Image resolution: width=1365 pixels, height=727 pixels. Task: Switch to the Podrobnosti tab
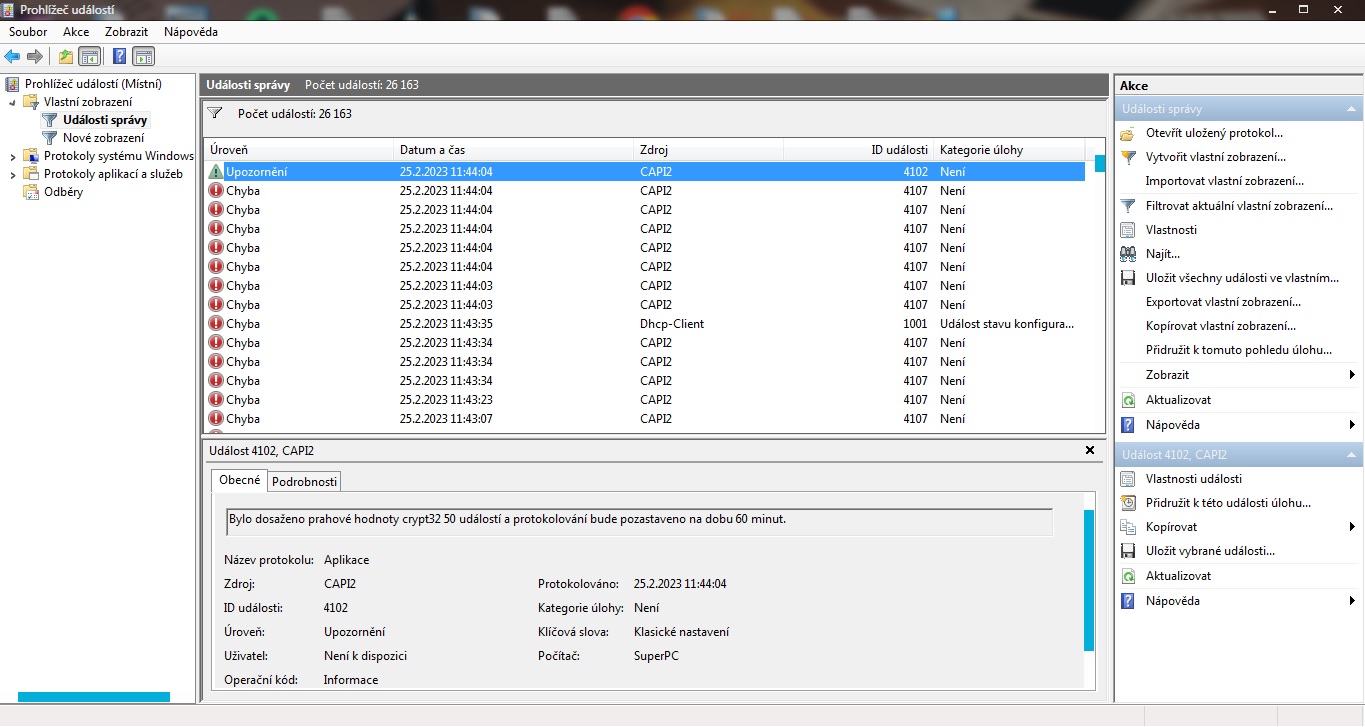pyautogui.click(x=305, y=481)
